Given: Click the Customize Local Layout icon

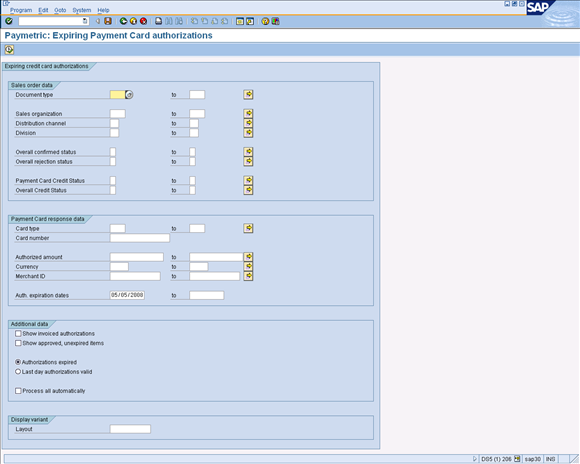Looking at the screenshot, I should point(276,21).
